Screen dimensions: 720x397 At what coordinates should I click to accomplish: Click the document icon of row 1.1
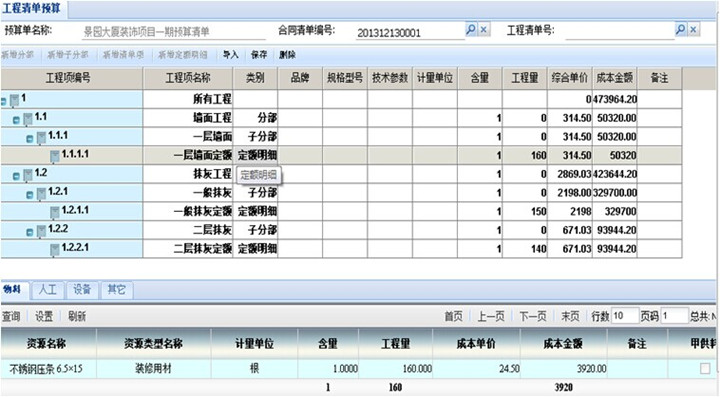(28, 119)
